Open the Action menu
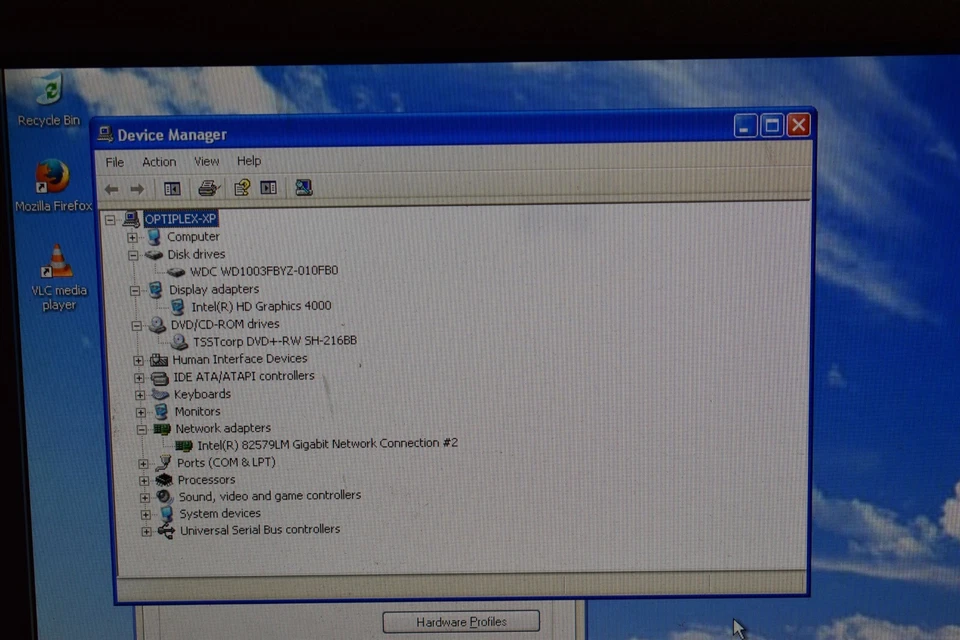 pos(158,161)
